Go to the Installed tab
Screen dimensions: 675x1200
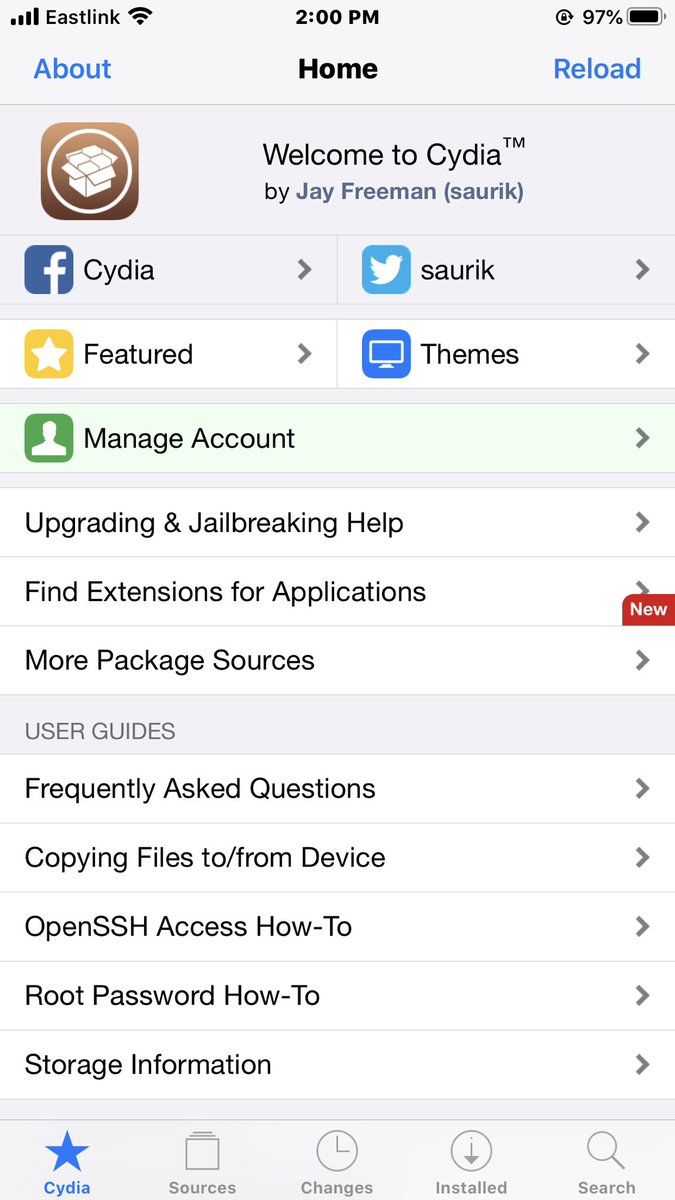coord(471,1163)
